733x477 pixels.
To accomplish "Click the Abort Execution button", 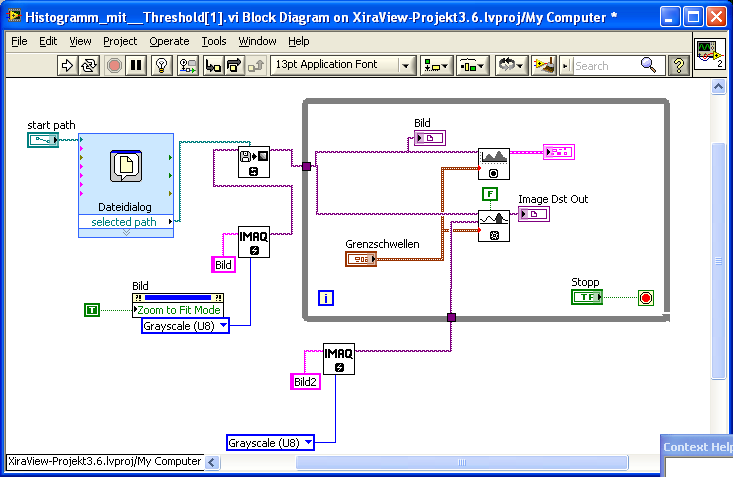I will coord(114,65).
